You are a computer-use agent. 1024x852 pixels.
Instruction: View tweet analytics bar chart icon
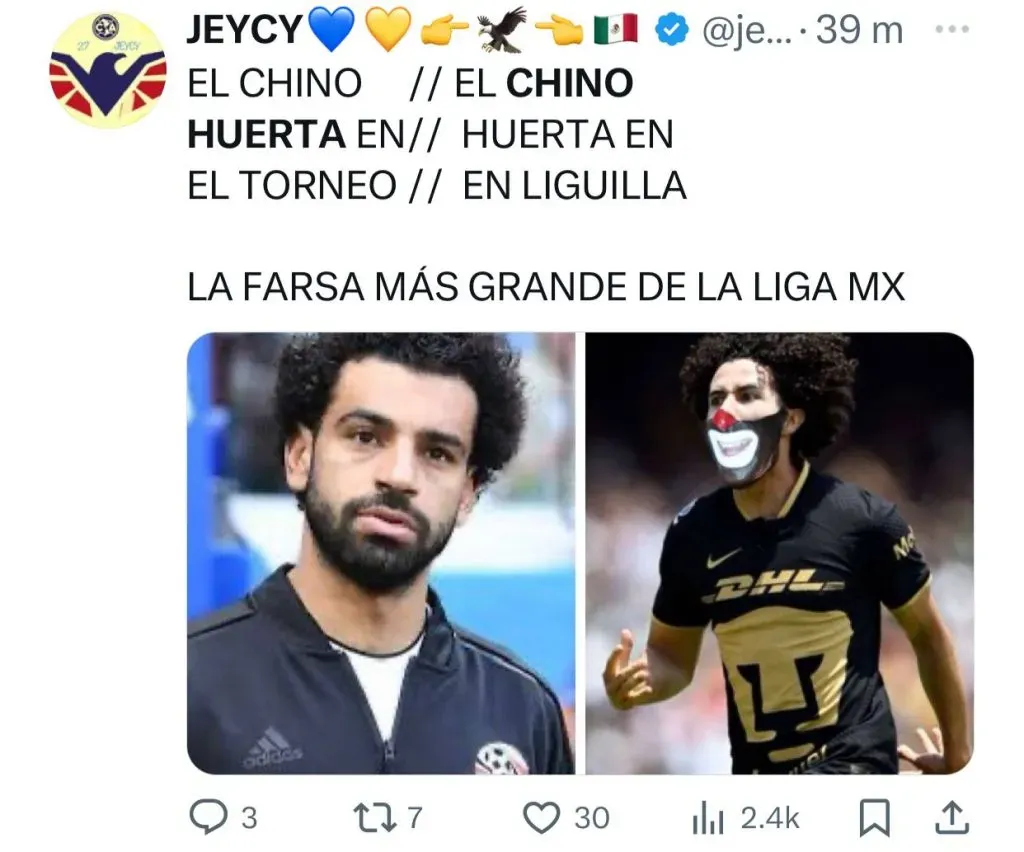[708, 819]
